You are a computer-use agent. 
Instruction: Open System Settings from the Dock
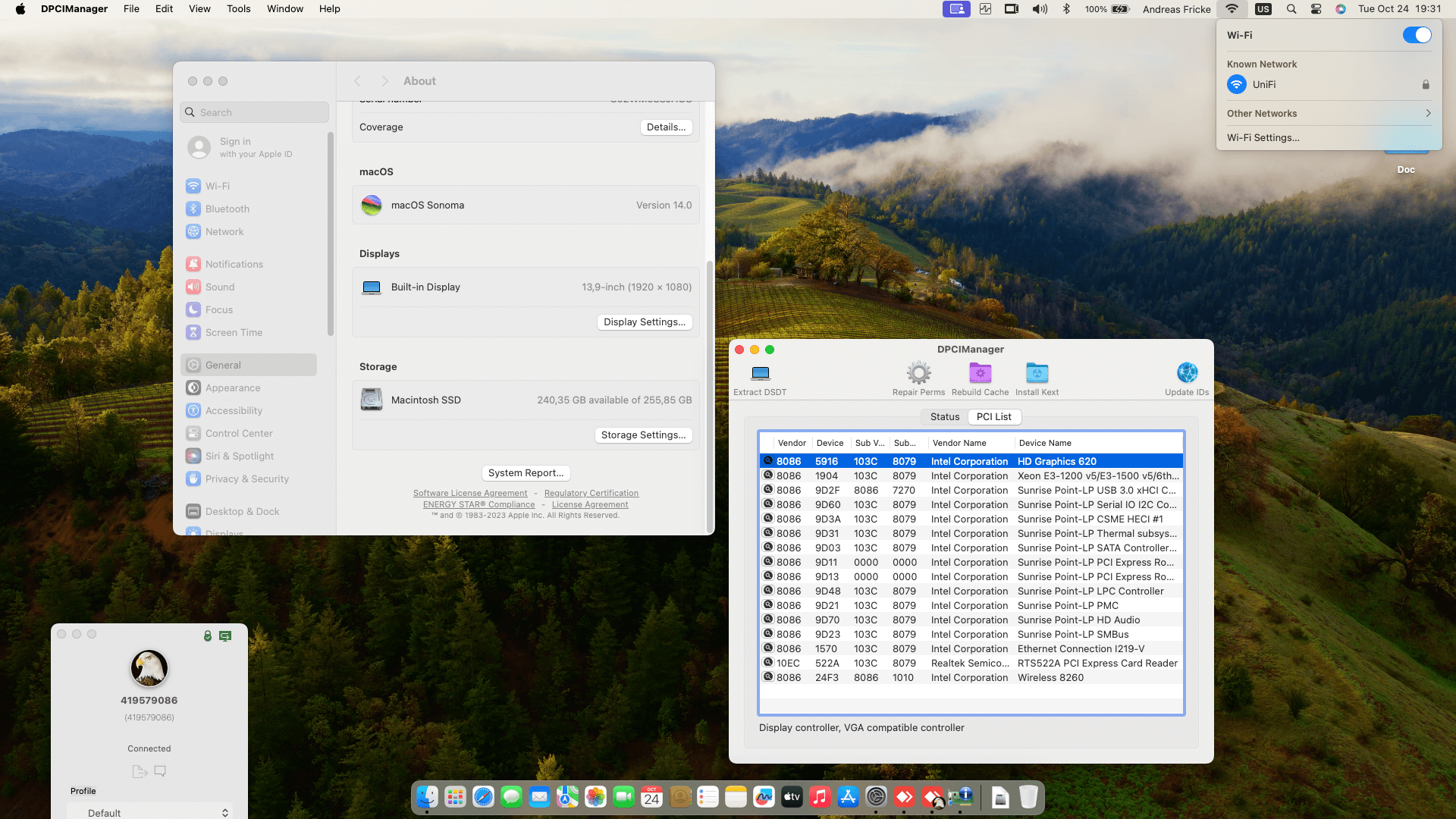pyautogui.click(x=876, y=797)
